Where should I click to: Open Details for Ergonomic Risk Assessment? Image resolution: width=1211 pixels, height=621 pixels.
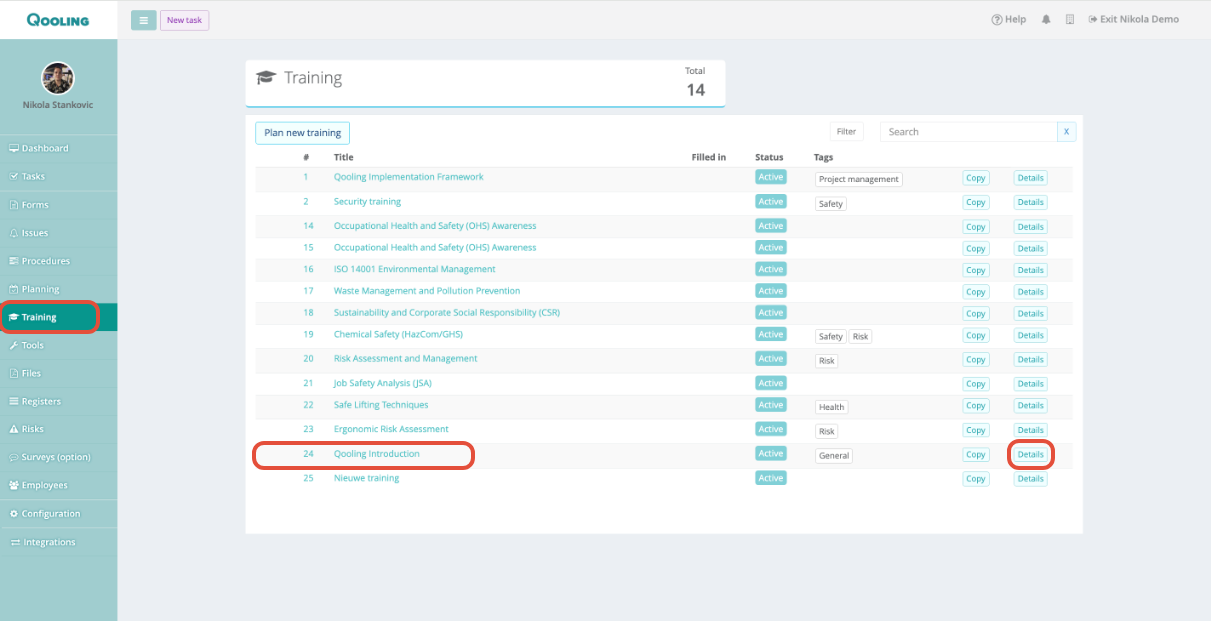tap(1030, 430)
